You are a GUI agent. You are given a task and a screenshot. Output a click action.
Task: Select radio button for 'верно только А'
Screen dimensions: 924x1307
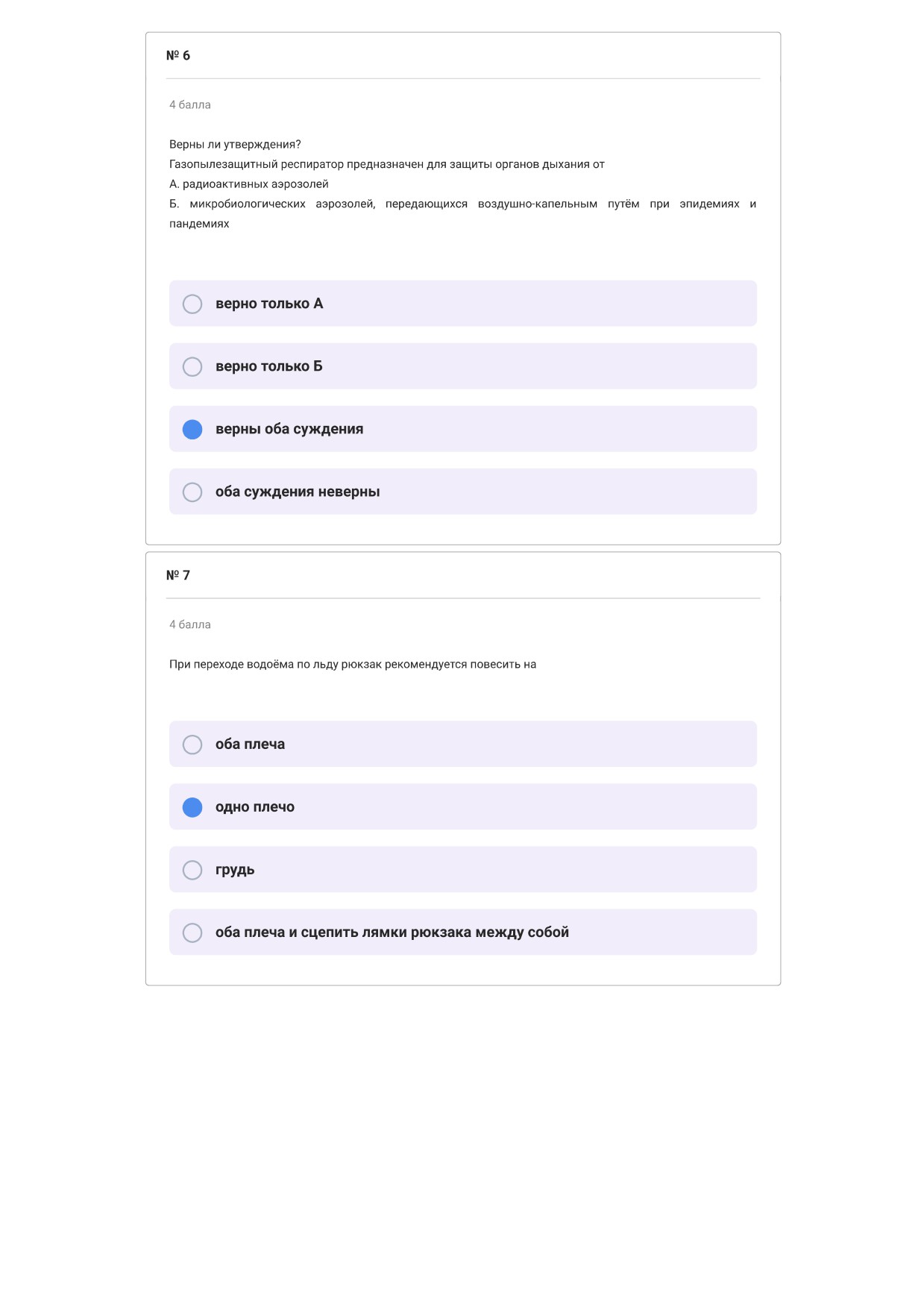click(x=192, y=304)
